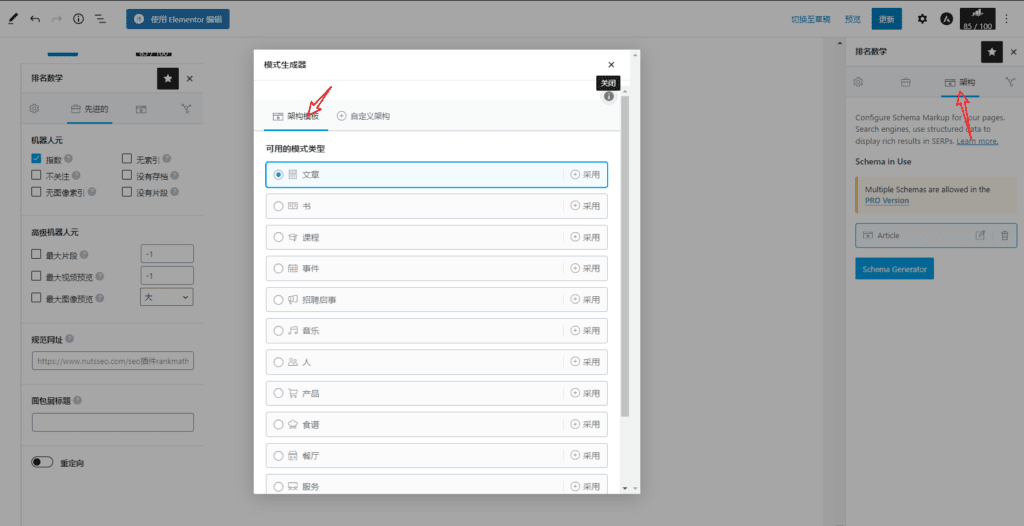
Task: Select the 事件 schema radio button
Action: [279, 269]
